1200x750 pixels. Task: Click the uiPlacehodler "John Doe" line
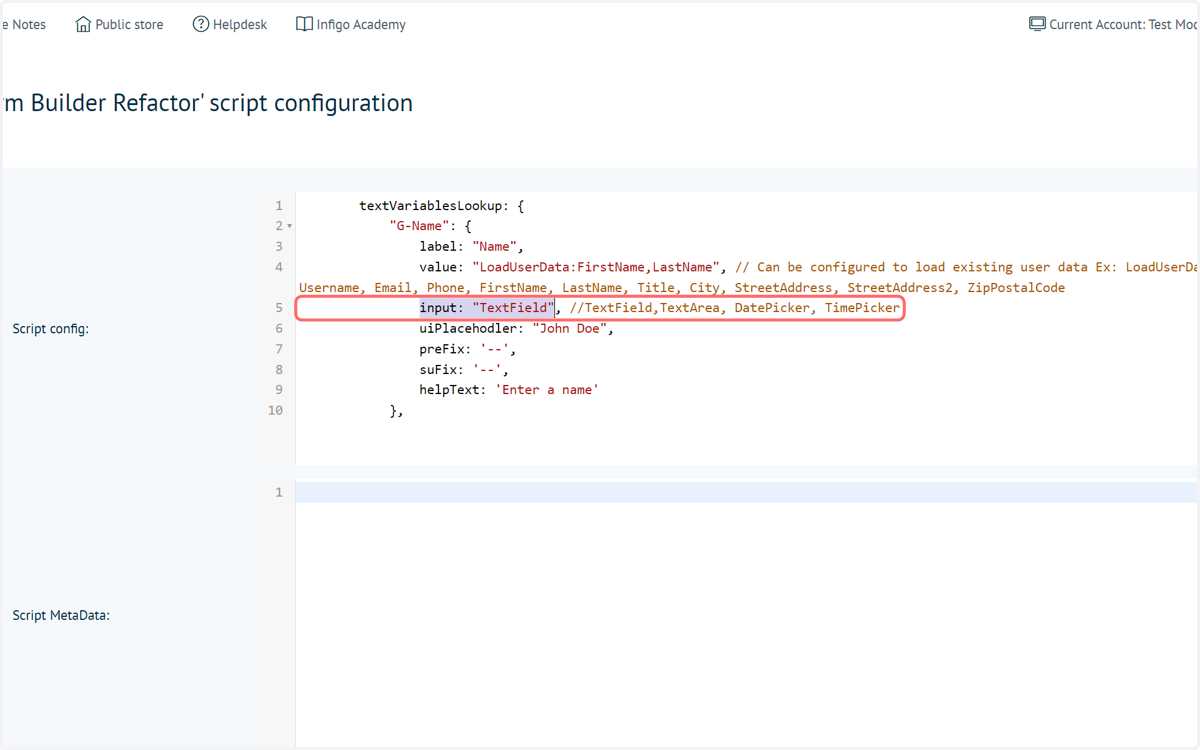(516, 328)
